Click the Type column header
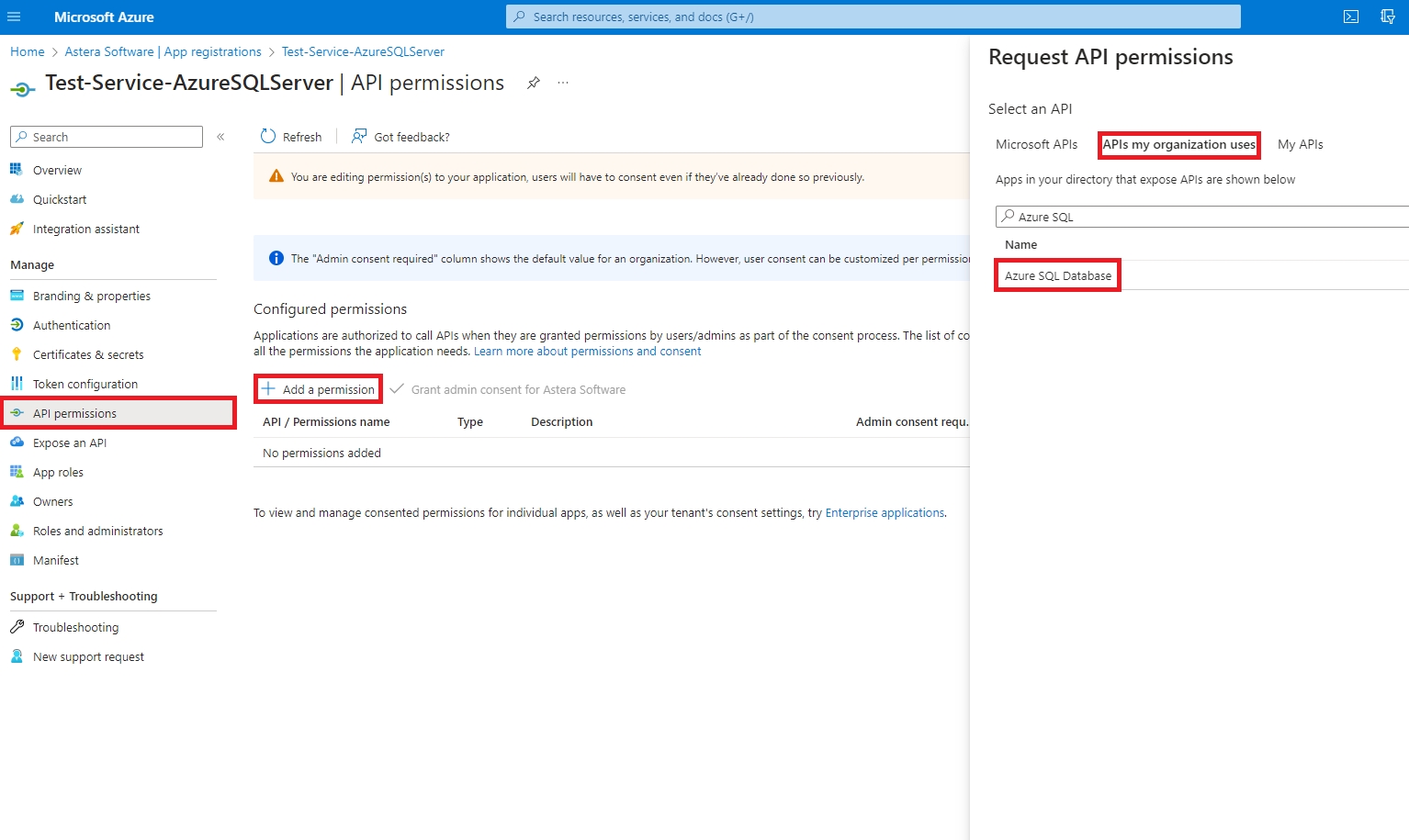 click(x=470, y=422)
